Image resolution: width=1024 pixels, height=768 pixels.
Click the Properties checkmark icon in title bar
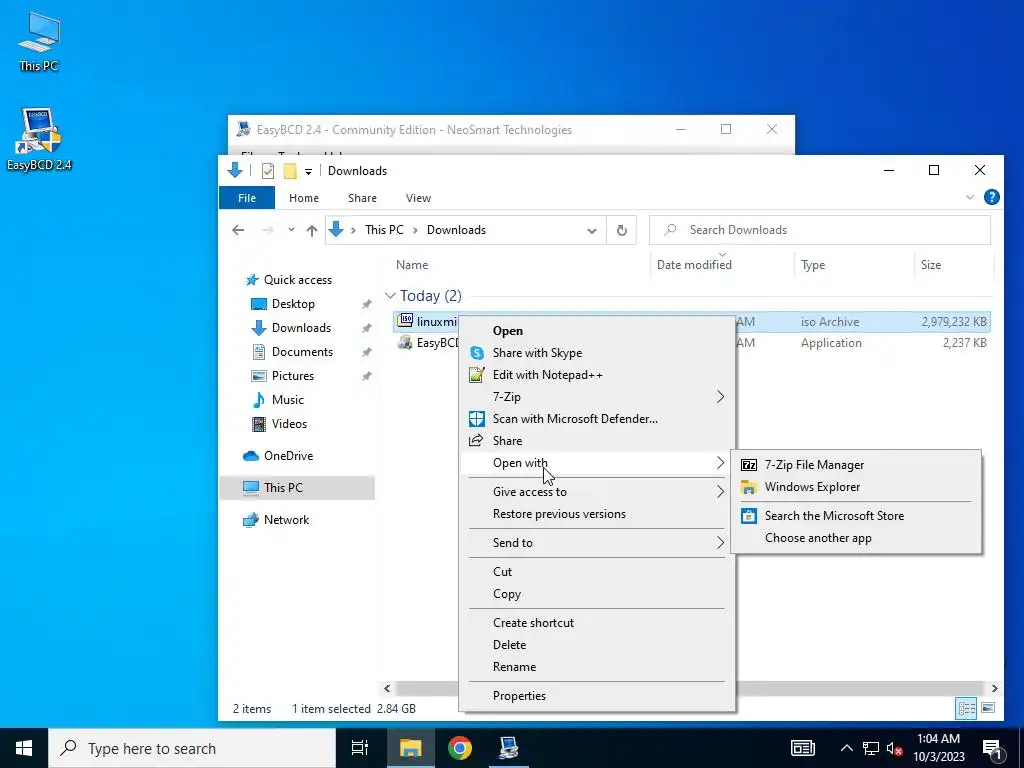[x=268, y=171]
